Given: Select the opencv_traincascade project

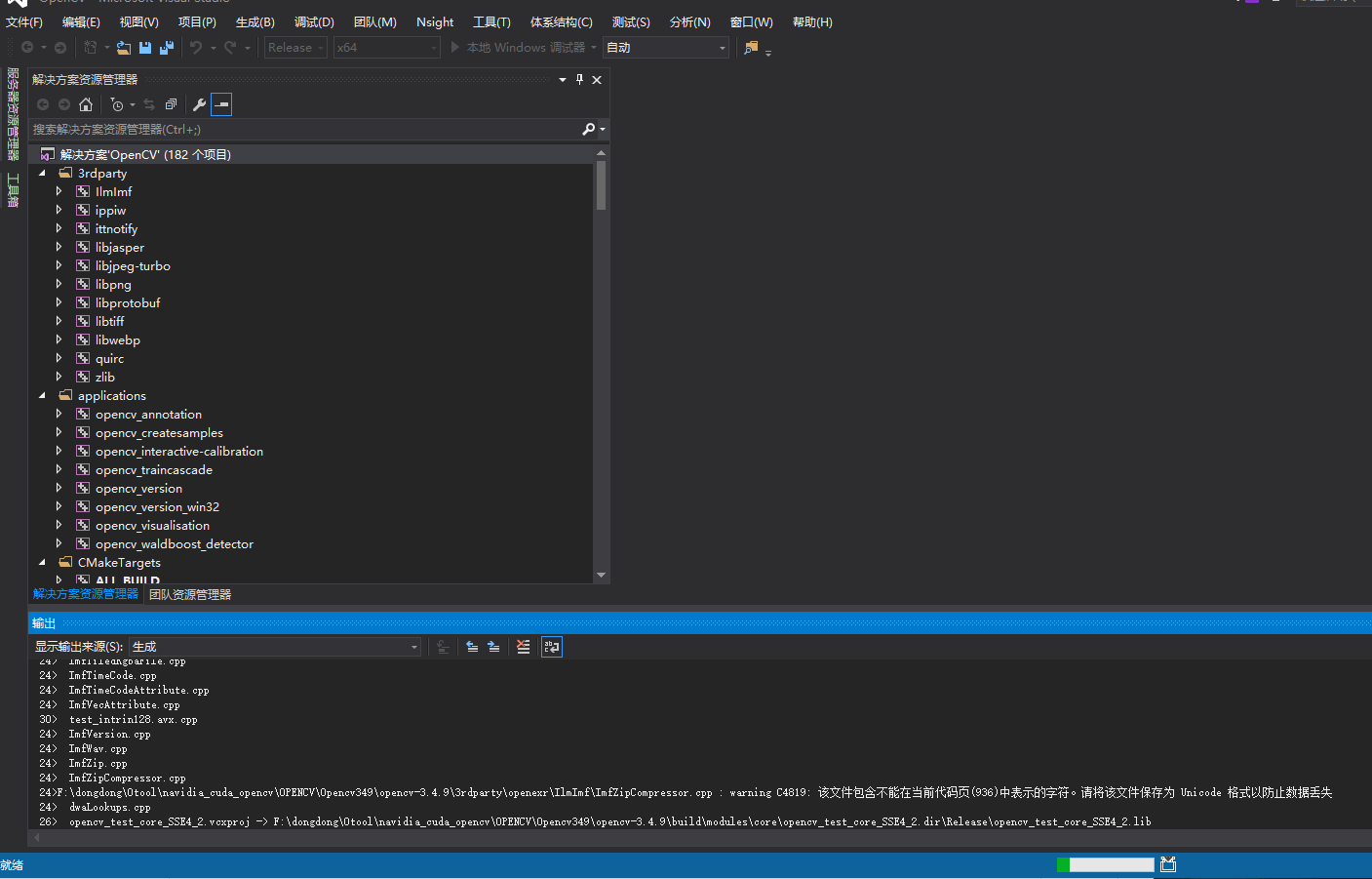Looking at the screenshot, I should pos(154,469).
